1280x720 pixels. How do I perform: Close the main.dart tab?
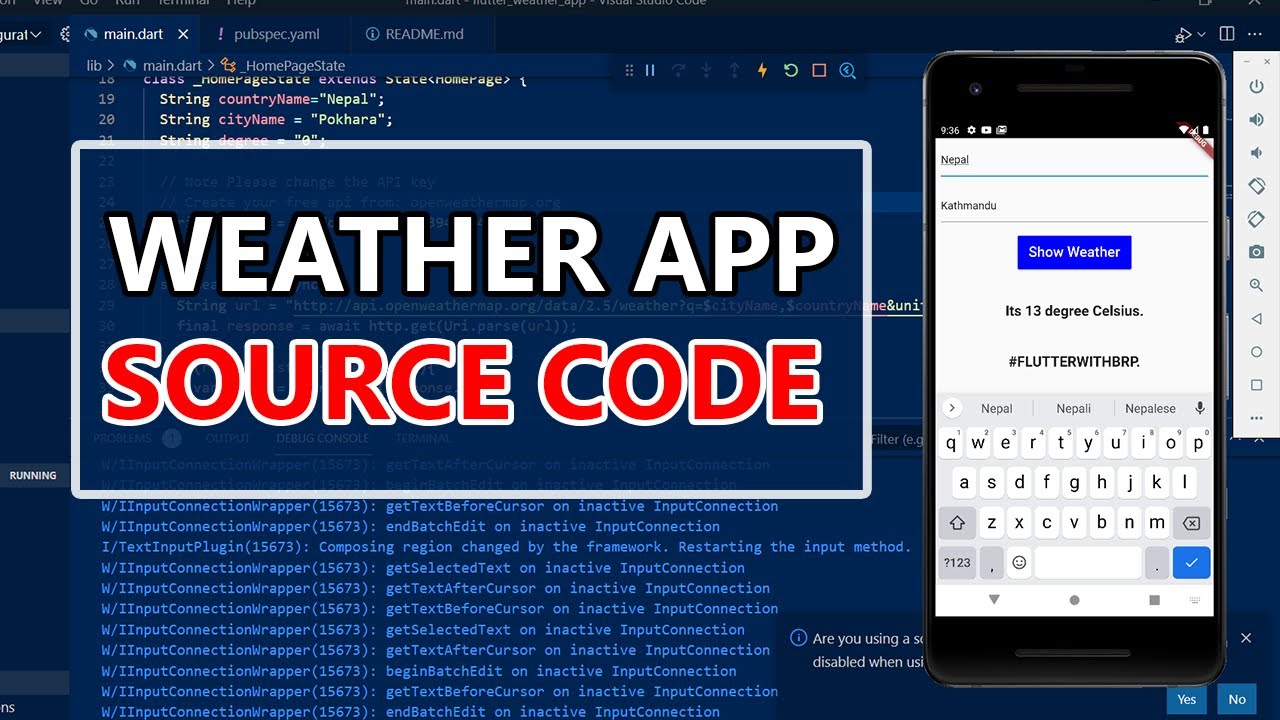(x=184, y=34)
